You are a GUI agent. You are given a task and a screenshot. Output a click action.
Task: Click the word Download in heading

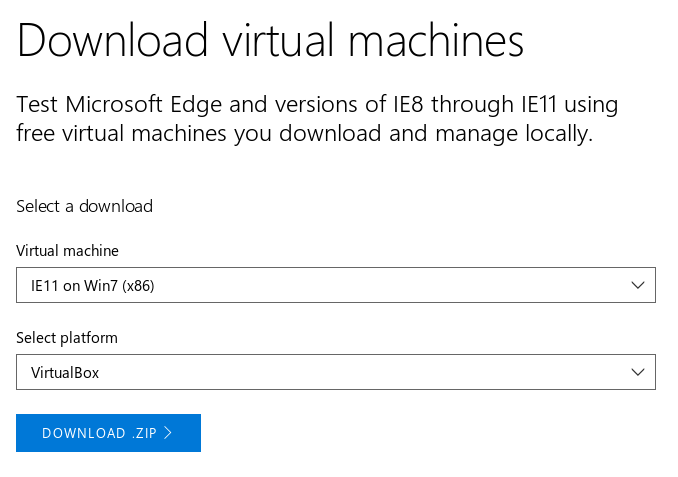pos(112,40)
